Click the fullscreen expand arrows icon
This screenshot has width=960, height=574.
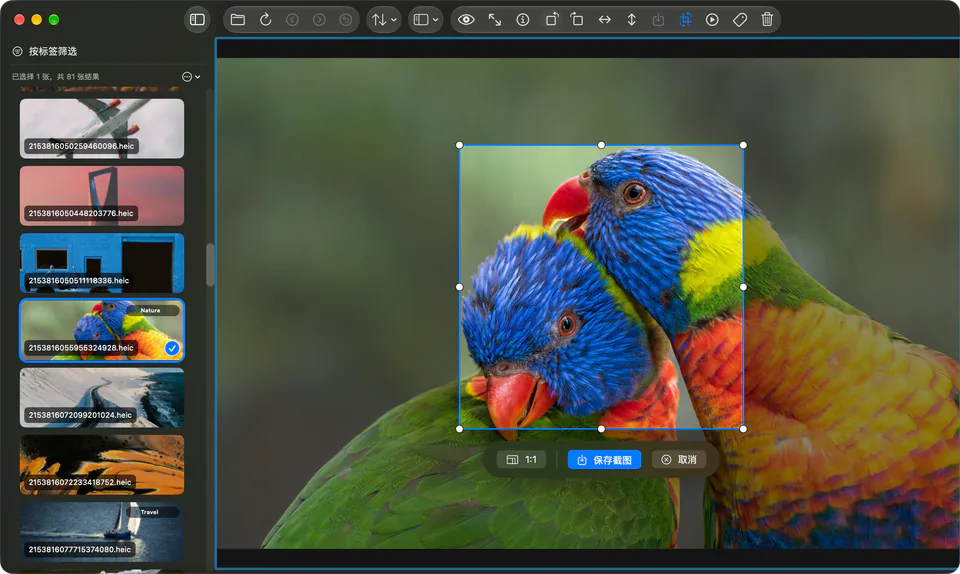pyautogui.click(x=495, y=20)
